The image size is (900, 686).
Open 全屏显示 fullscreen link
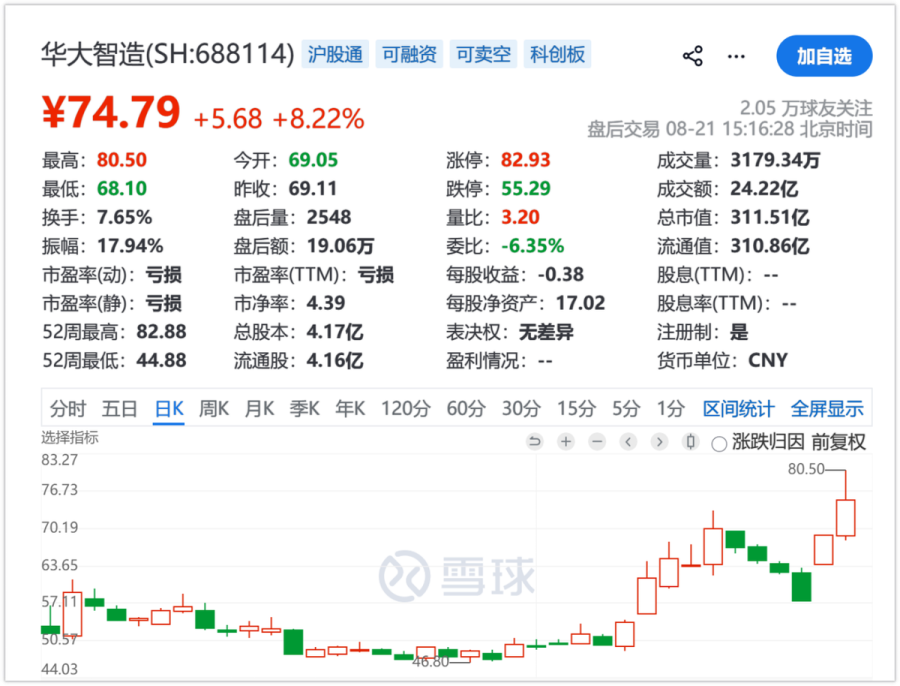827,409
